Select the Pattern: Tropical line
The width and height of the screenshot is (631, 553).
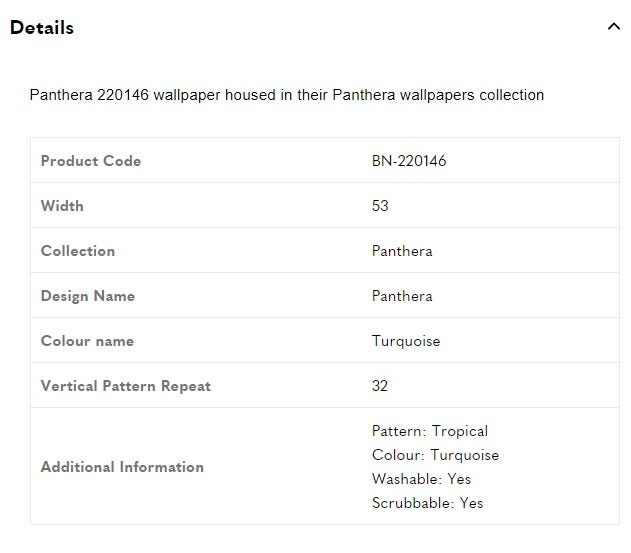tap(430, 431)
